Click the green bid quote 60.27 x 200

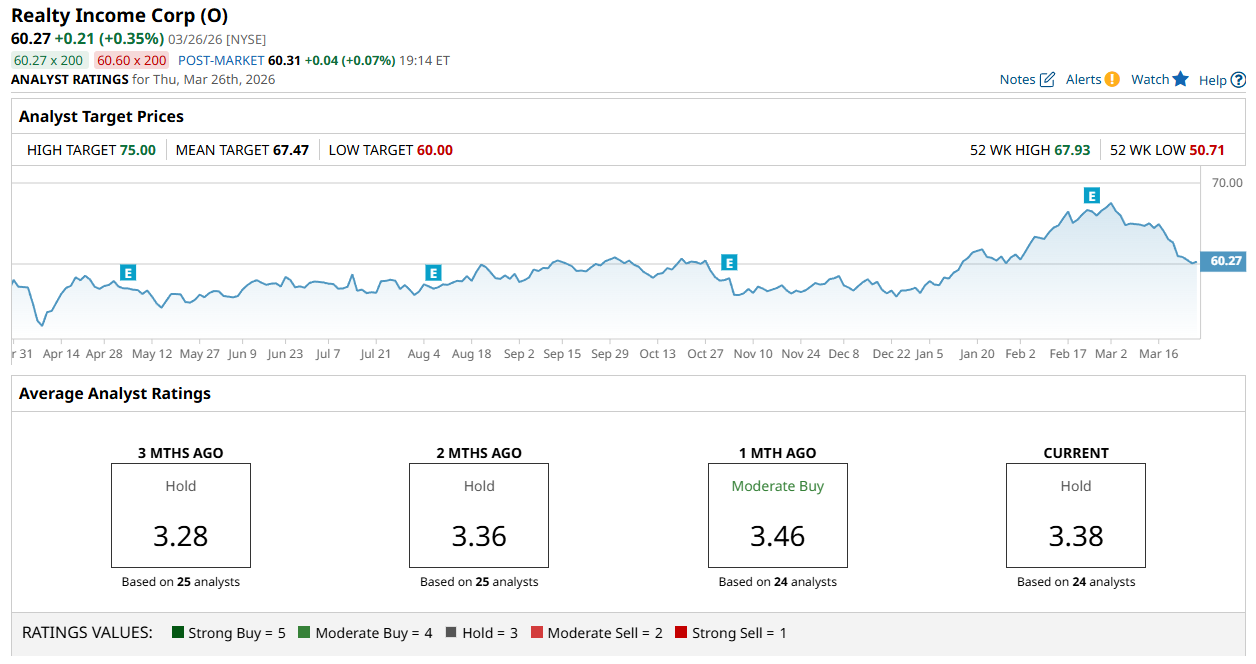point(49,60)
